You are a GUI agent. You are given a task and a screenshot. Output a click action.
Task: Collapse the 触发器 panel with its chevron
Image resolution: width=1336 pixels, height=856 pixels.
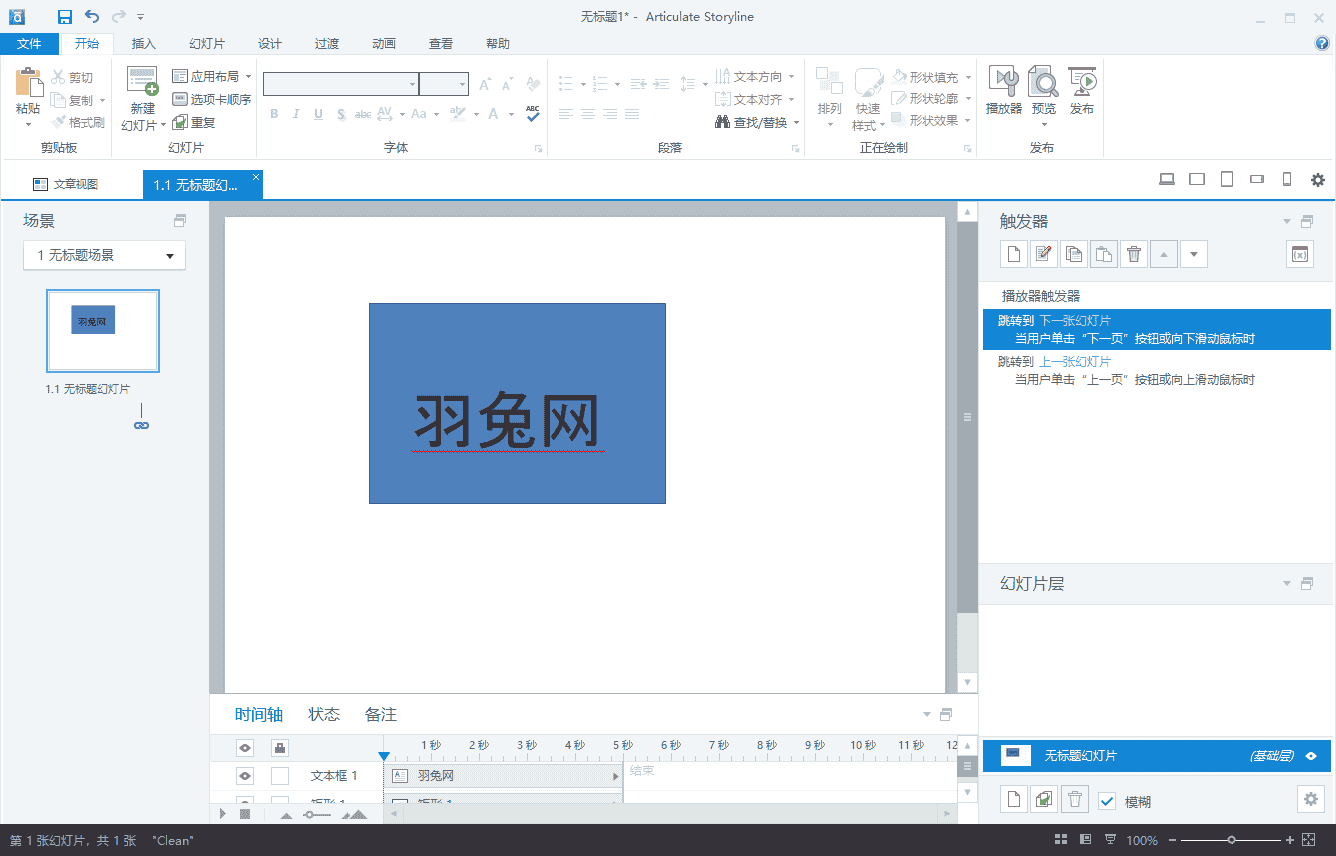pyautogui.click(x=1286, y=221)
